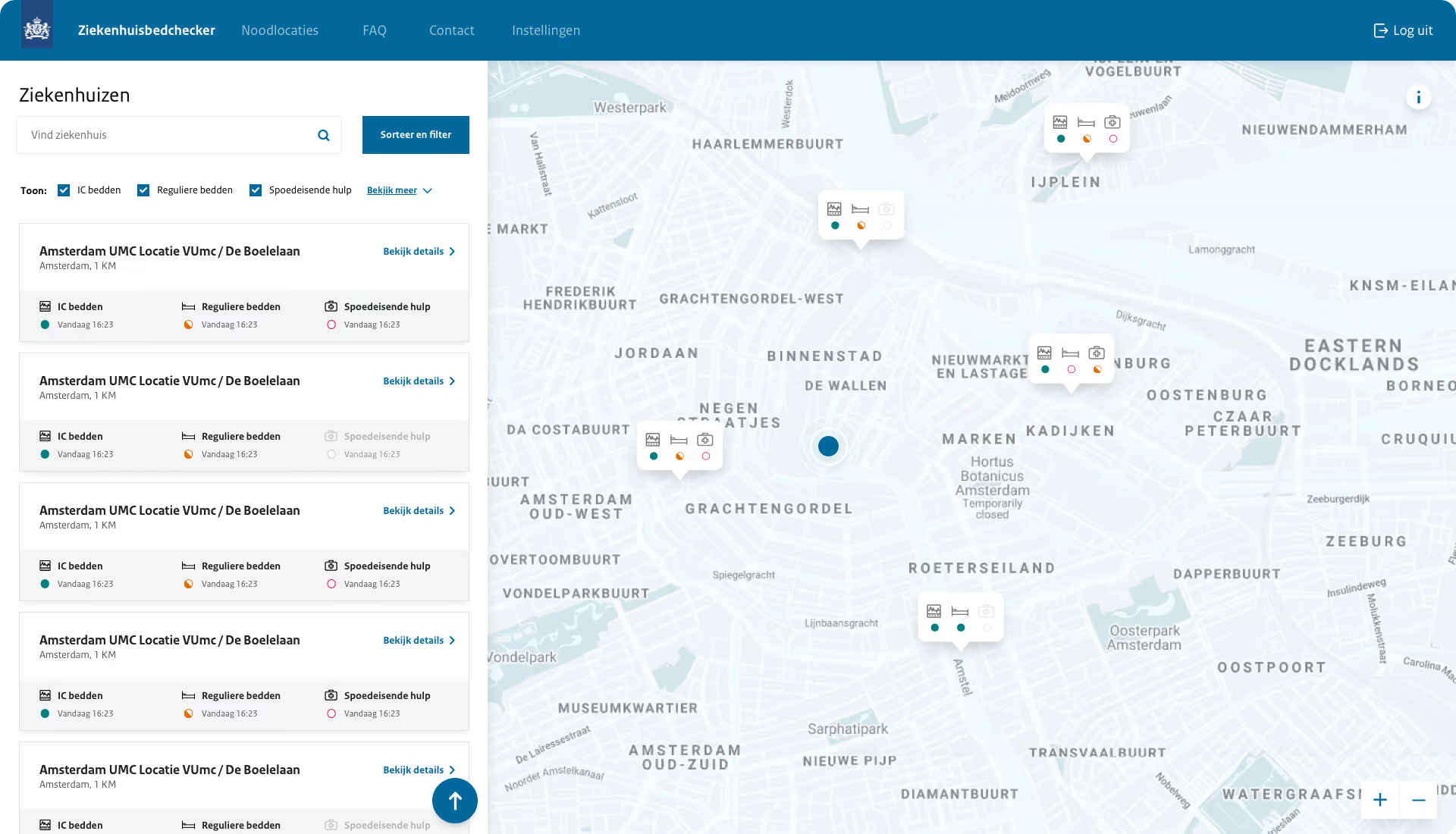Click greyed emergency icon in marker below Roeterseiland
The width and height of the screenshot is (1456, 834).
(x=987, y=611)
